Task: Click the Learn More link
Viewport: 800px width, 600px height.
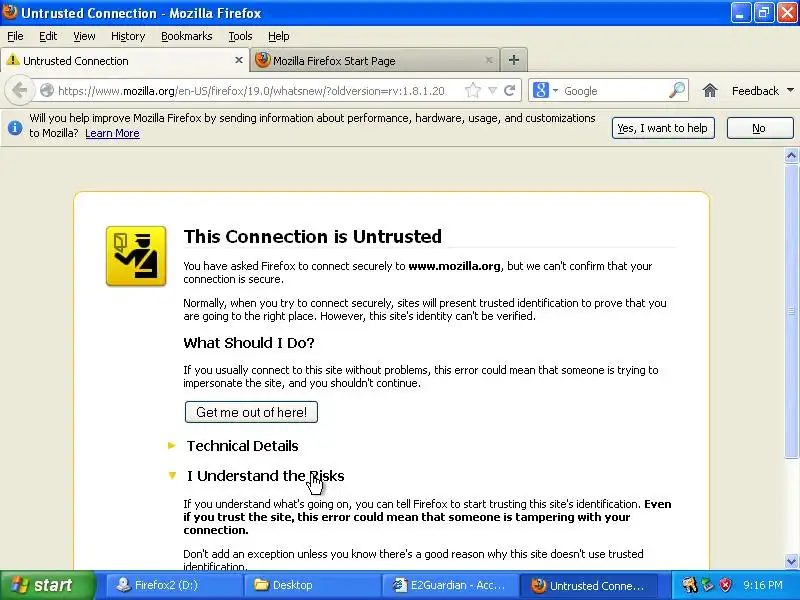Action: point(112,133)
